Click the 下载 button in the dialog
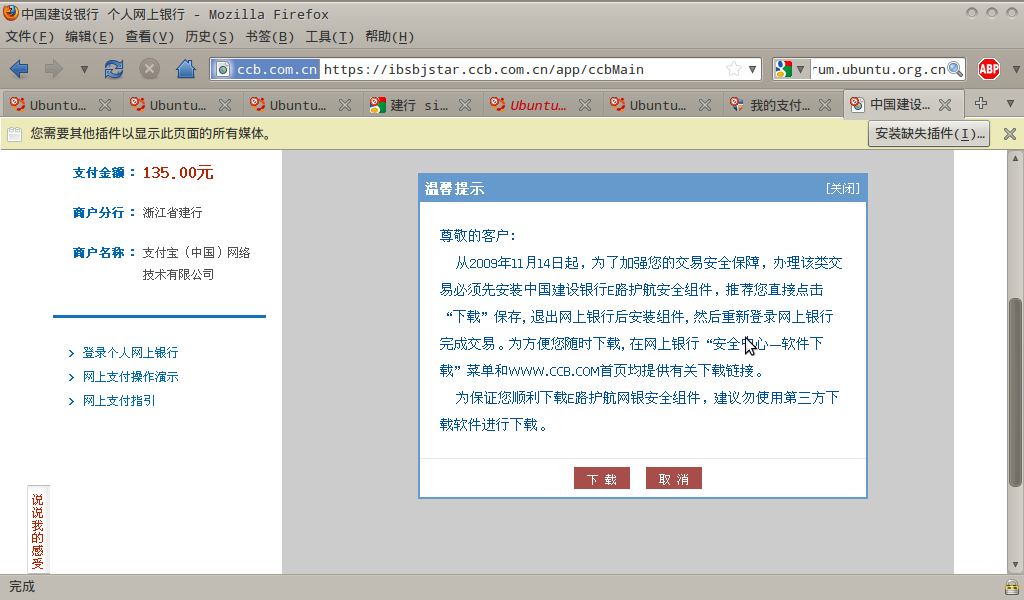Image resolution: width=1024 pixels, height=600 pixels. tap(601, 479)
